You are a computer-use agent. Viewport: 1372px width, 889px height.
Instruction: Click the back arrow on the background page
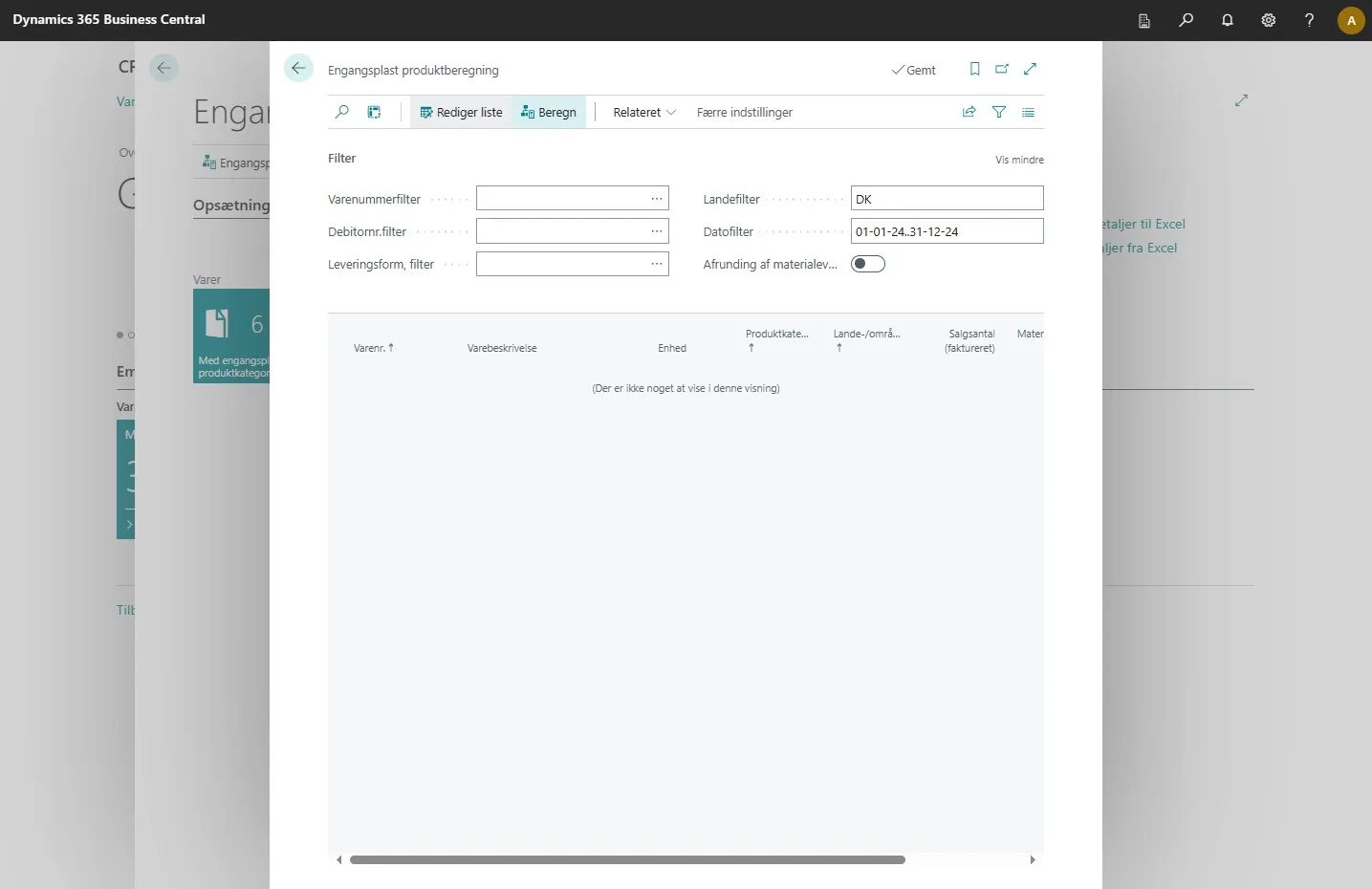[x=163, y=68]
